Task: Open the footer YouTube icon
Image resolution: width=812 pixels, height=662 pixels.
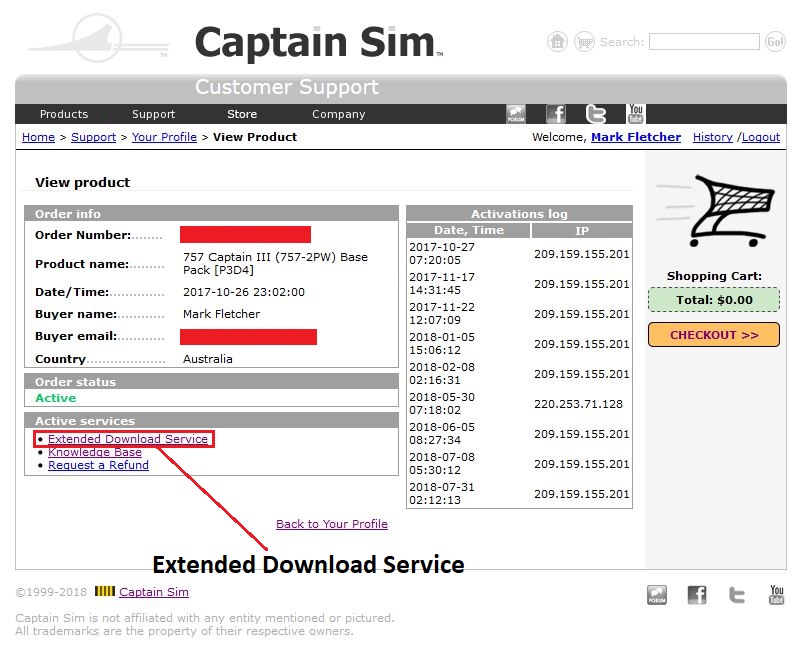Action: pos(776,594)
